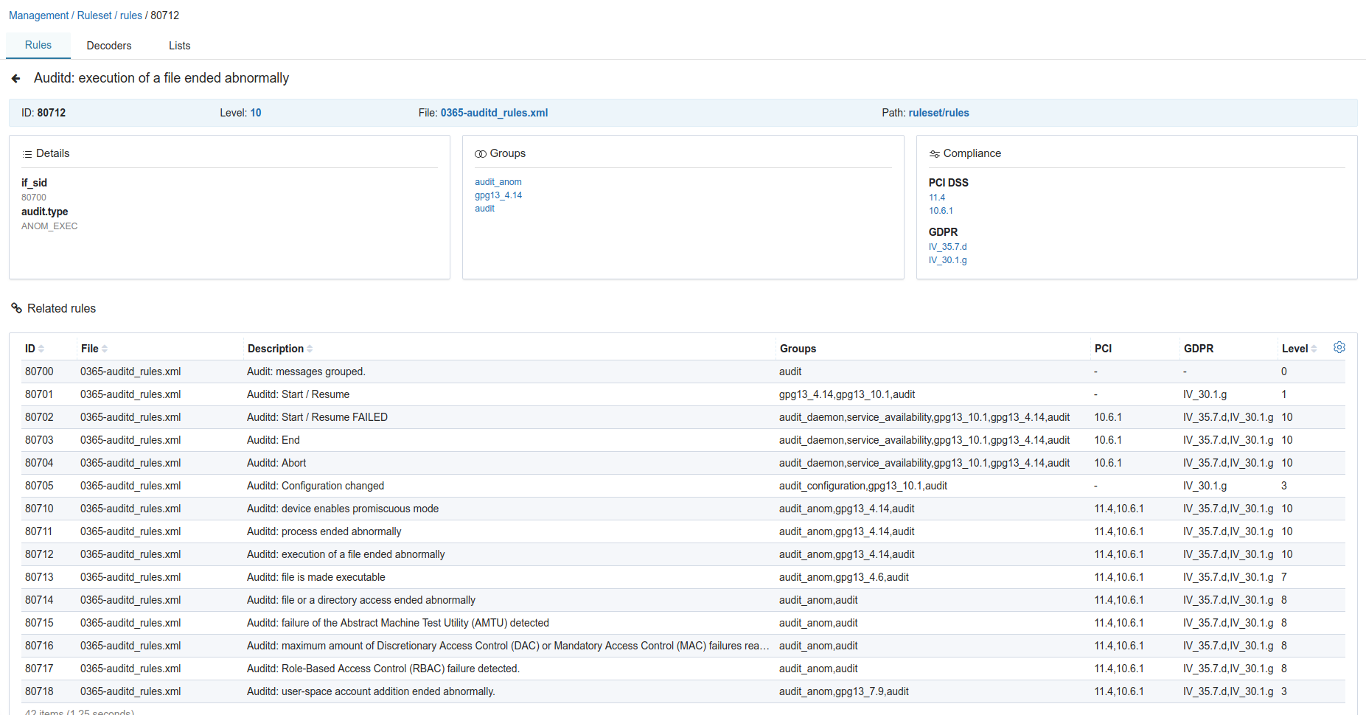Select rule ID 80713 in the table
1366x715 pixels.
[39, 577]
